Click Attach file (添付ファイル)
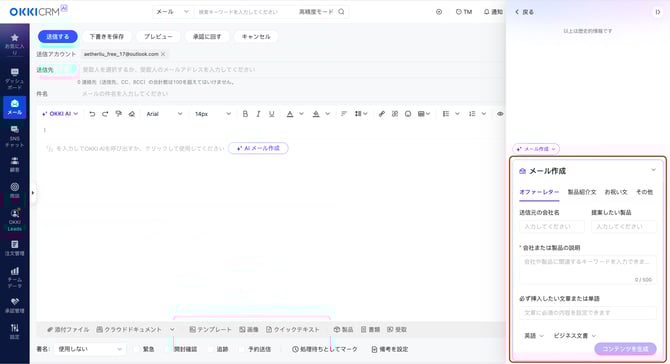This screenshot has height=364, width=670. tap(68, 329)
